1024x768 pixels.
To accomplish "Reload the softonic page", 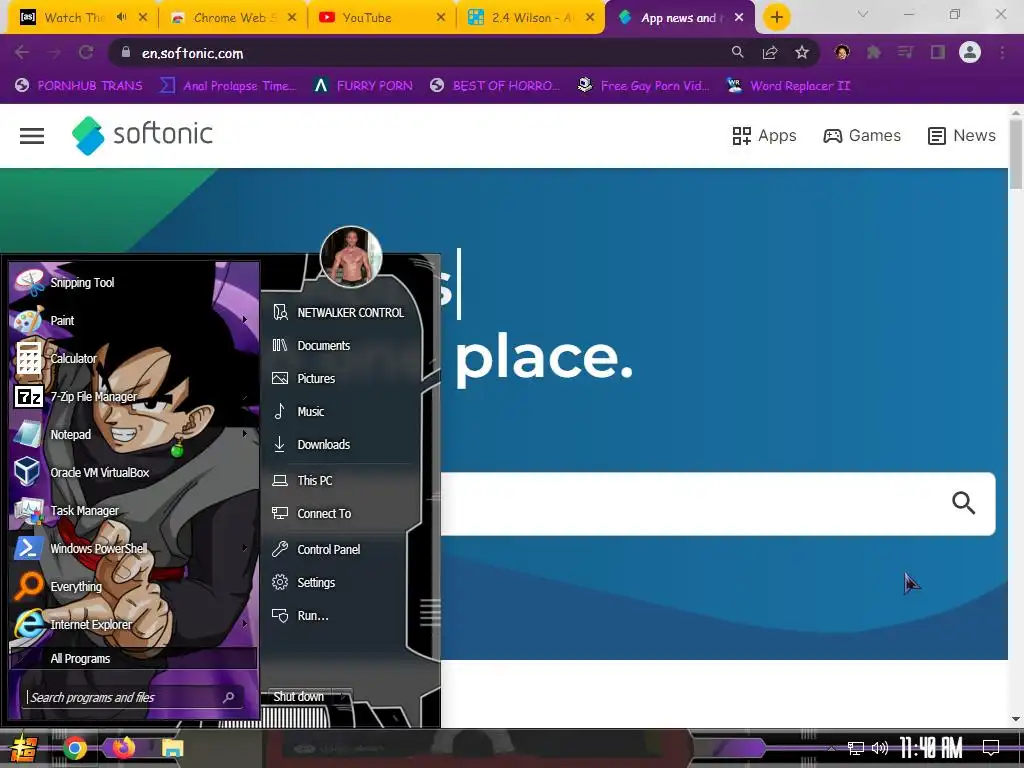I will point(86,53).
